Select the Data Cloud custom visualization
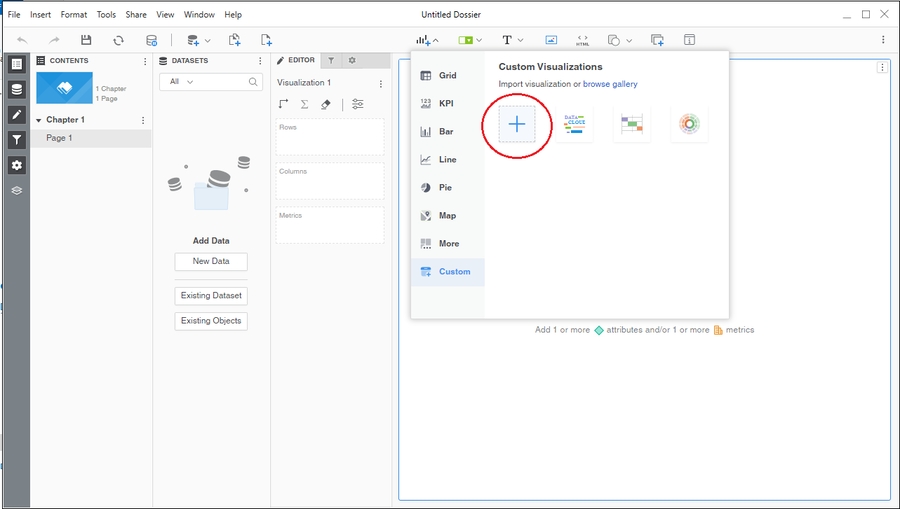Screen dimensions: 900x509 575,124
